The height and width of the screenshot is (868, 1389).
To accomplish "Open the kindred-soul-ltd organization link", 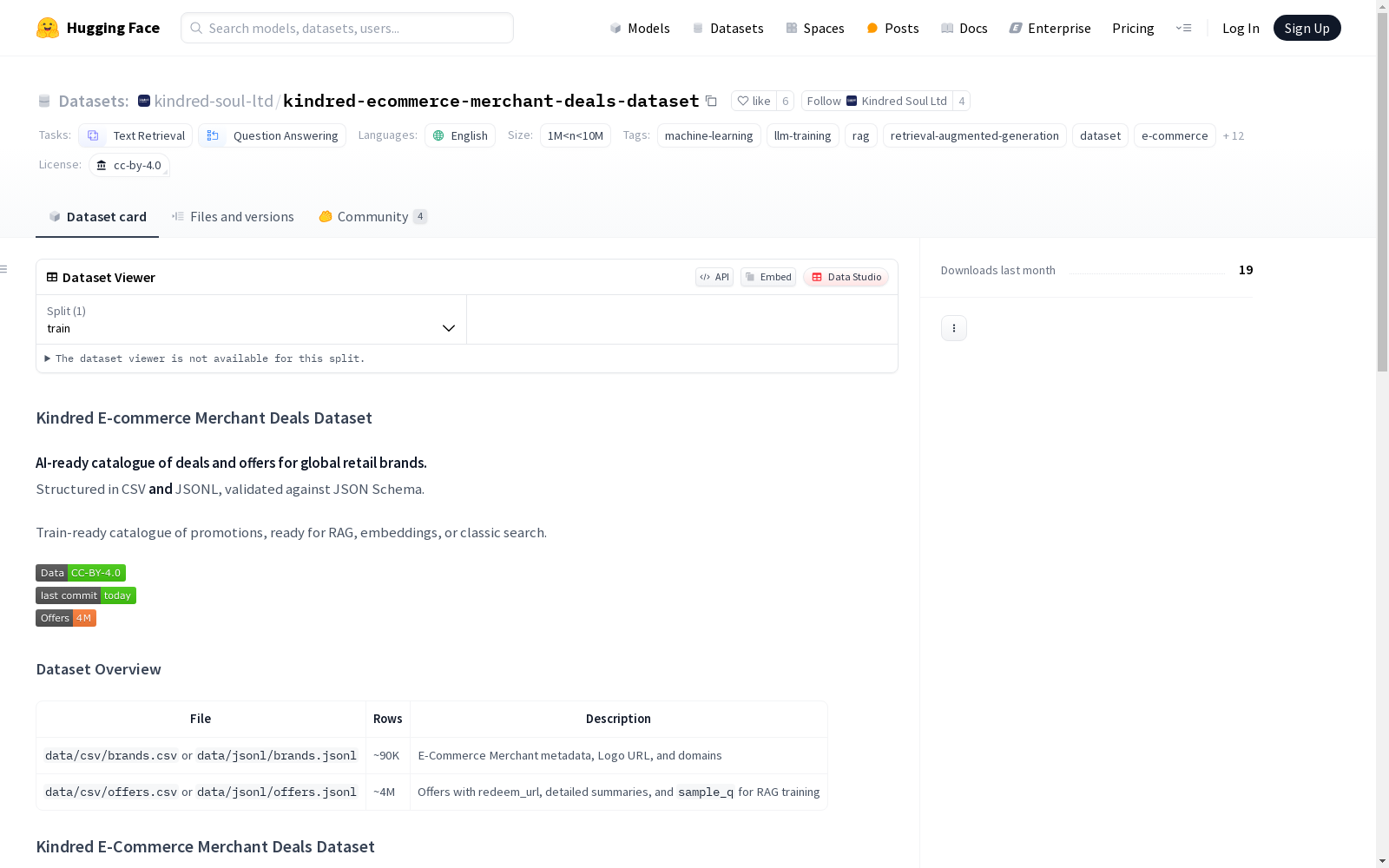I will (214, 101).
